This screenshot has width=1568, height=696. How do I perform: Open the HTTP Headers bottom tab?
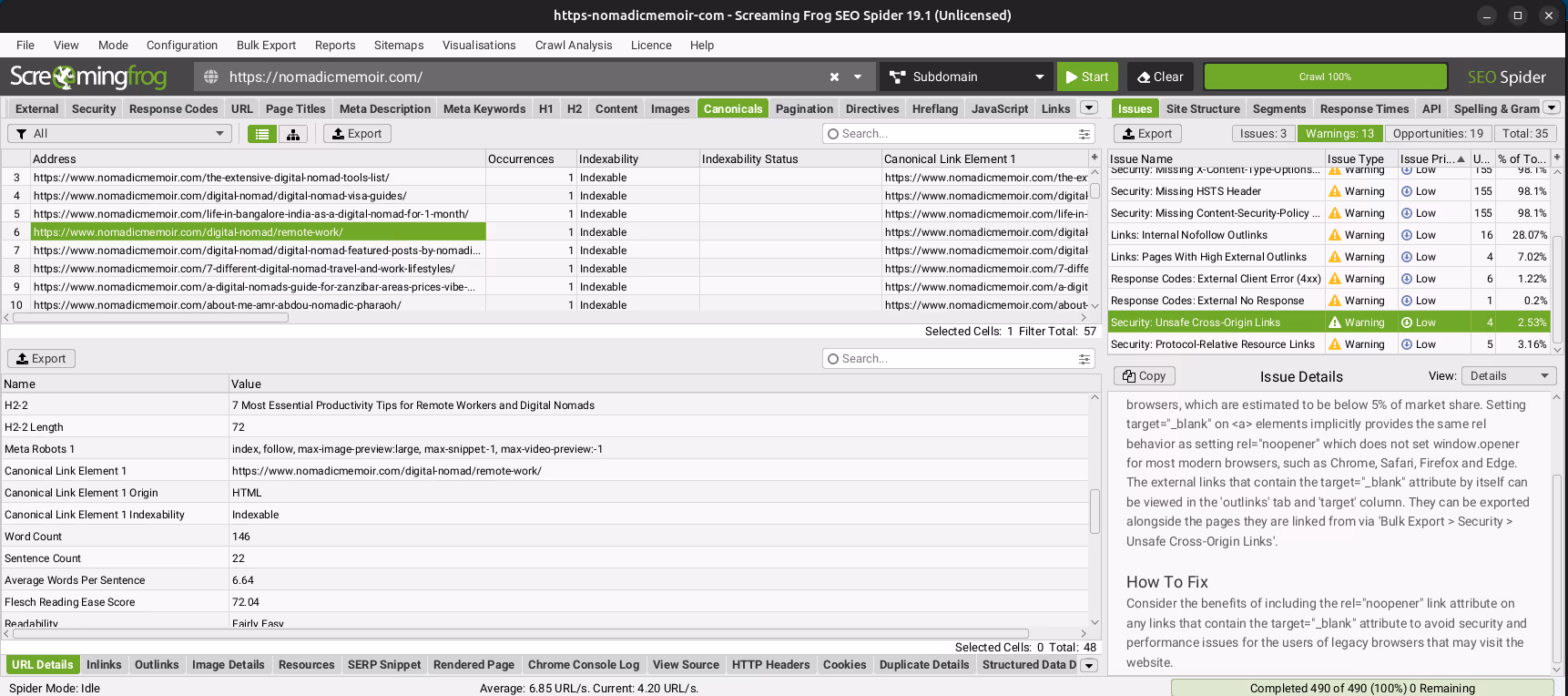770,665
